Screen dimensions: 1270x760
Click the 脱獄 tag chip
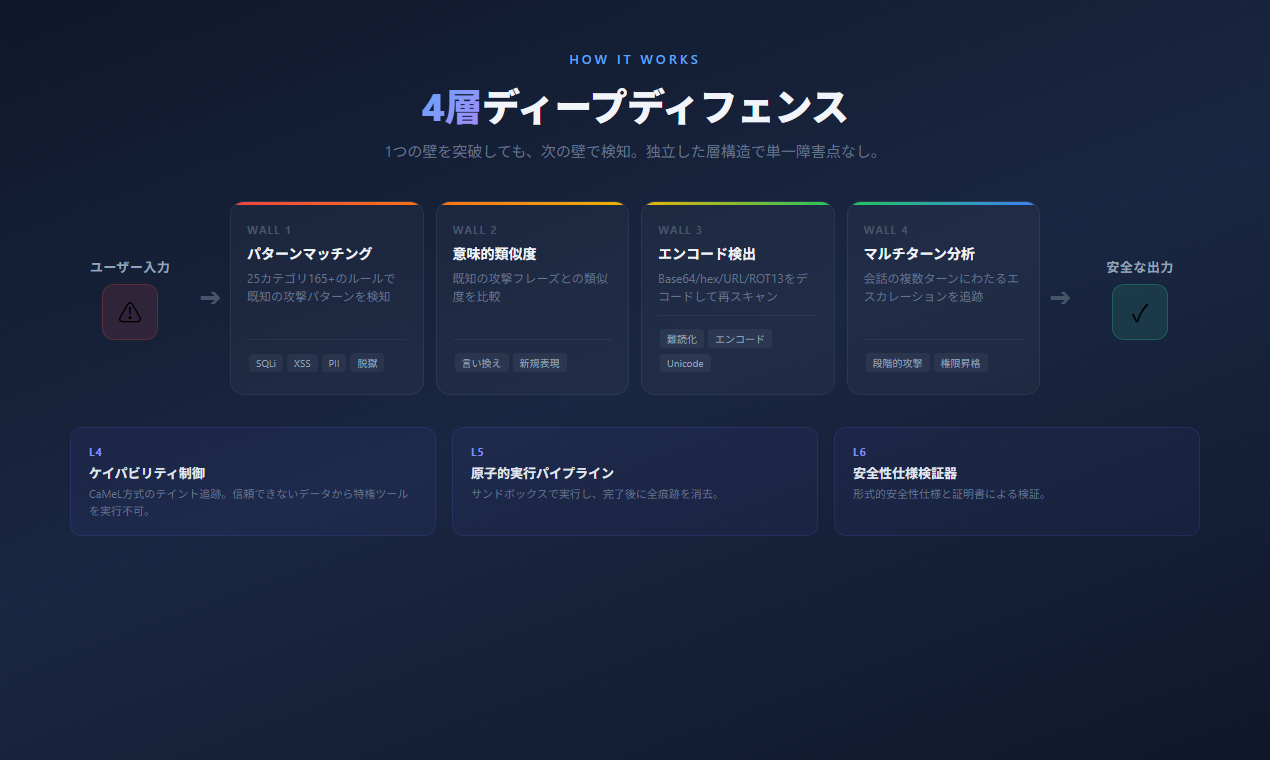(367, 363)
